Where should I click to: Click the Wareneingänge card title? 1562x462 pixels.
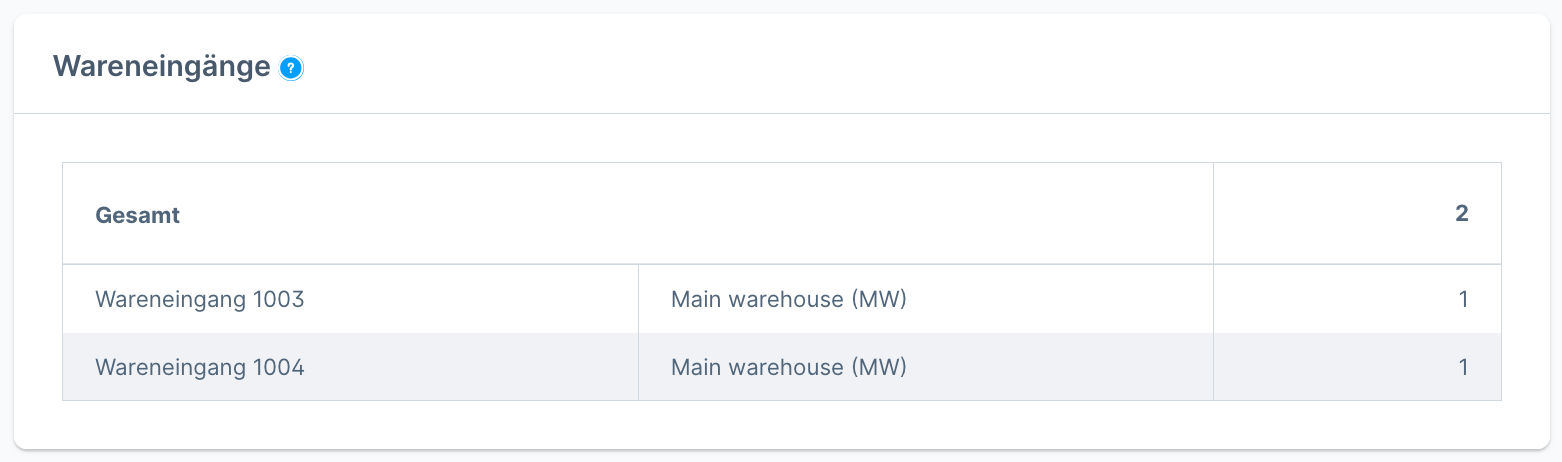click(161, 67)
